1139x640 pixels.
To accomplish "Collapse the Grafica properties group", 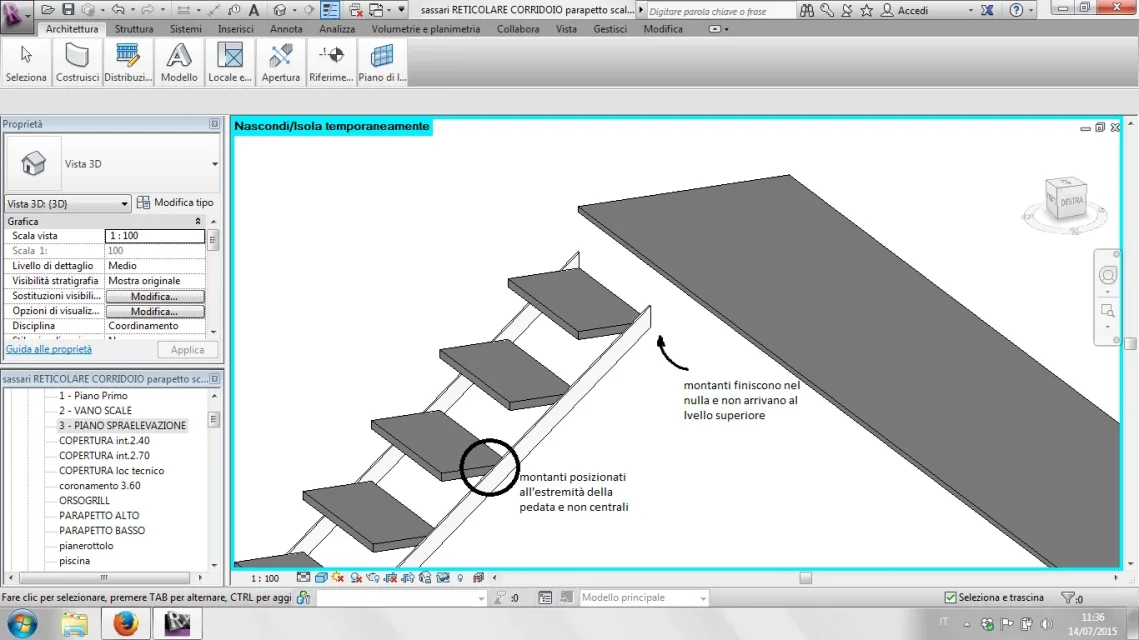I will (198, 221).
